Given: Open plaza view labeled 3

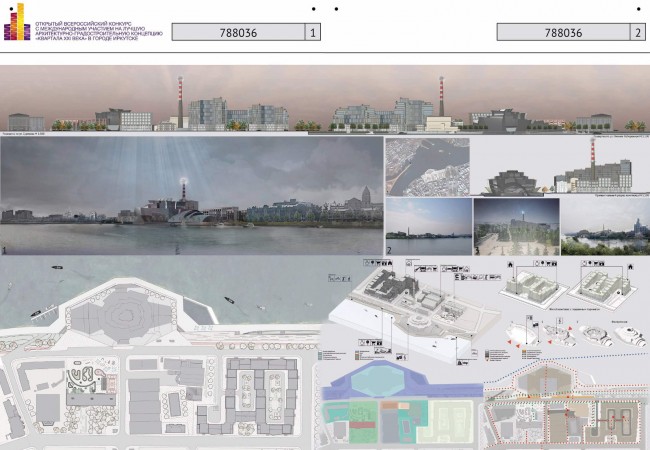Looking at the screenshot, I should [517, 227].
